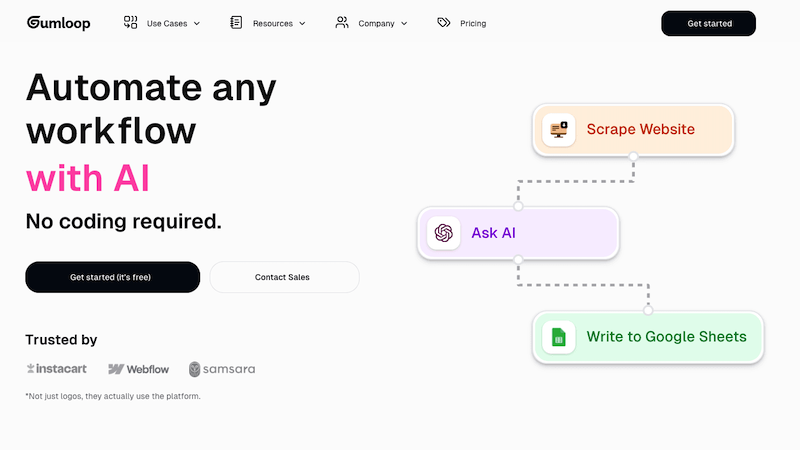Click the Resources notebook icon

(236, 22)
